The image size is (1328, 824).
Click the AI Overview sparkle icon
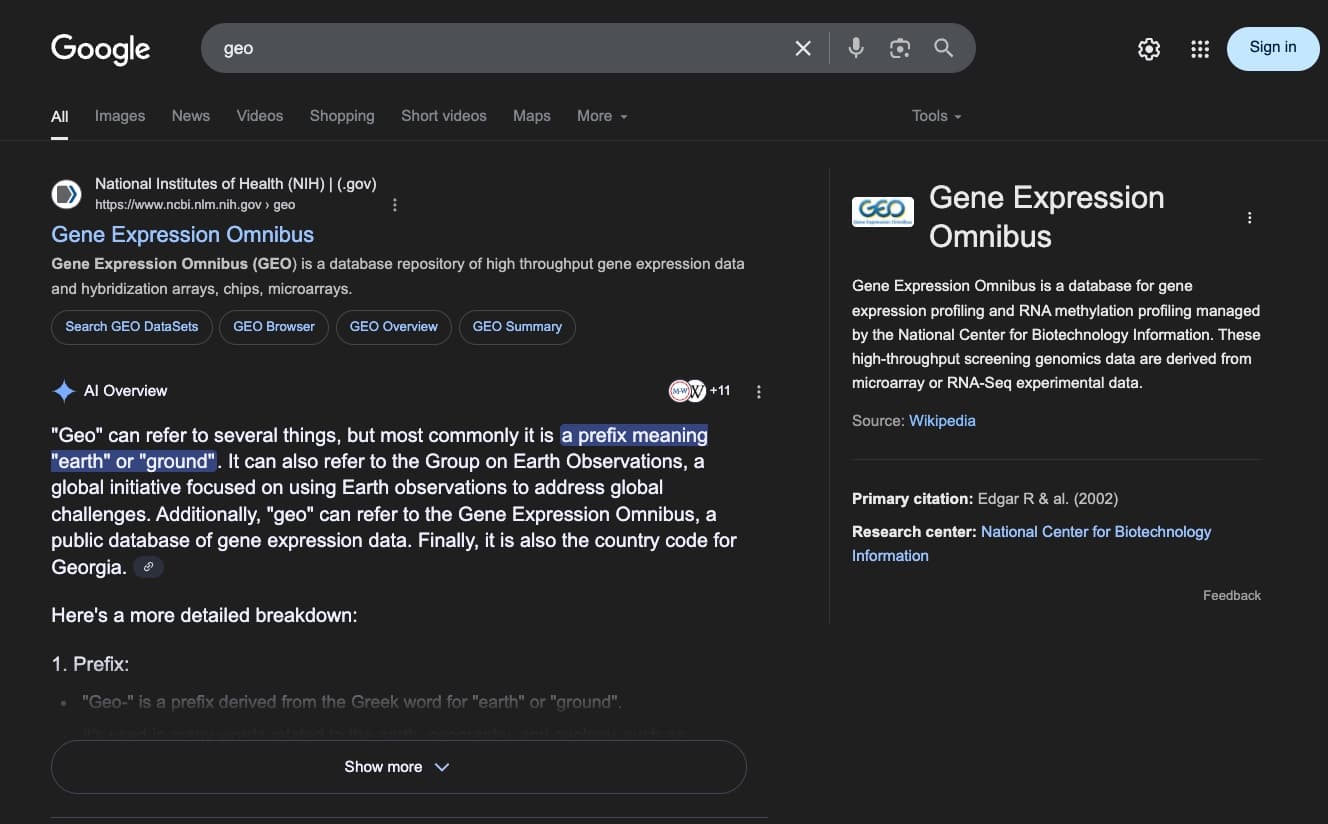coord(64,391)
